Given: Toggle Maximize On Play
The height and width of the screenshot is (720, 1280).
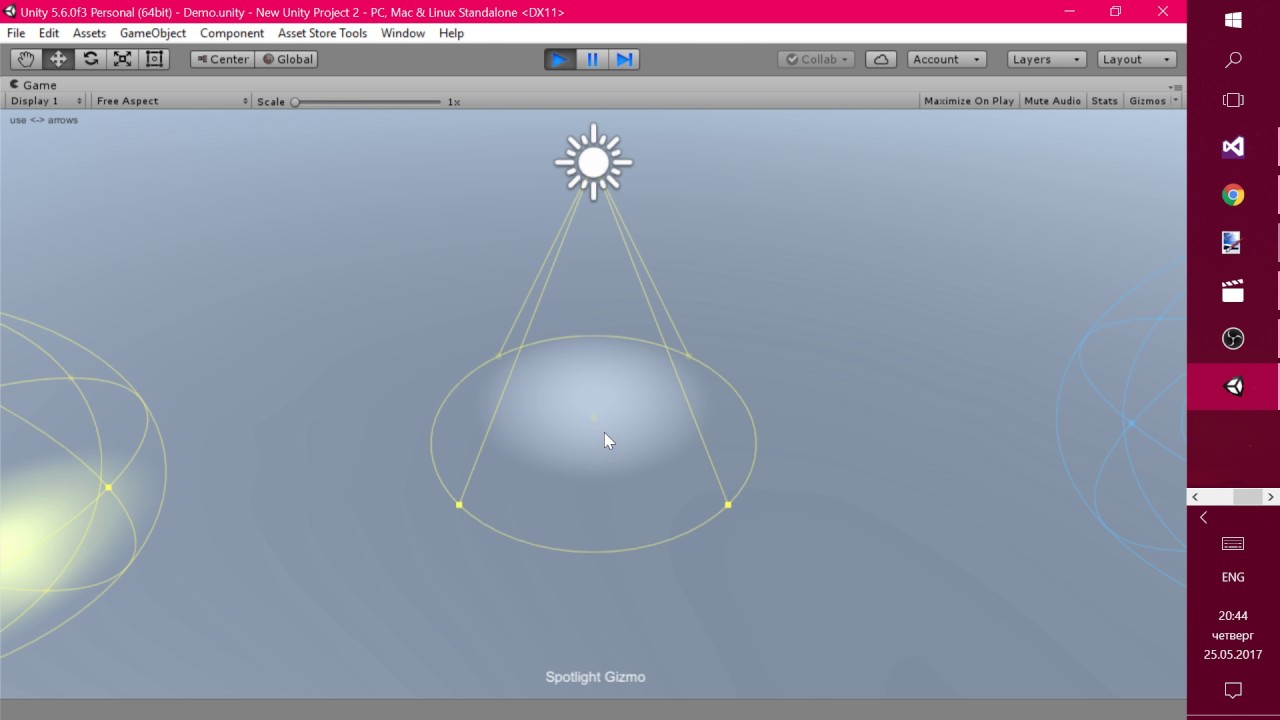Looking at the screenshot, I should pos(969,101).
